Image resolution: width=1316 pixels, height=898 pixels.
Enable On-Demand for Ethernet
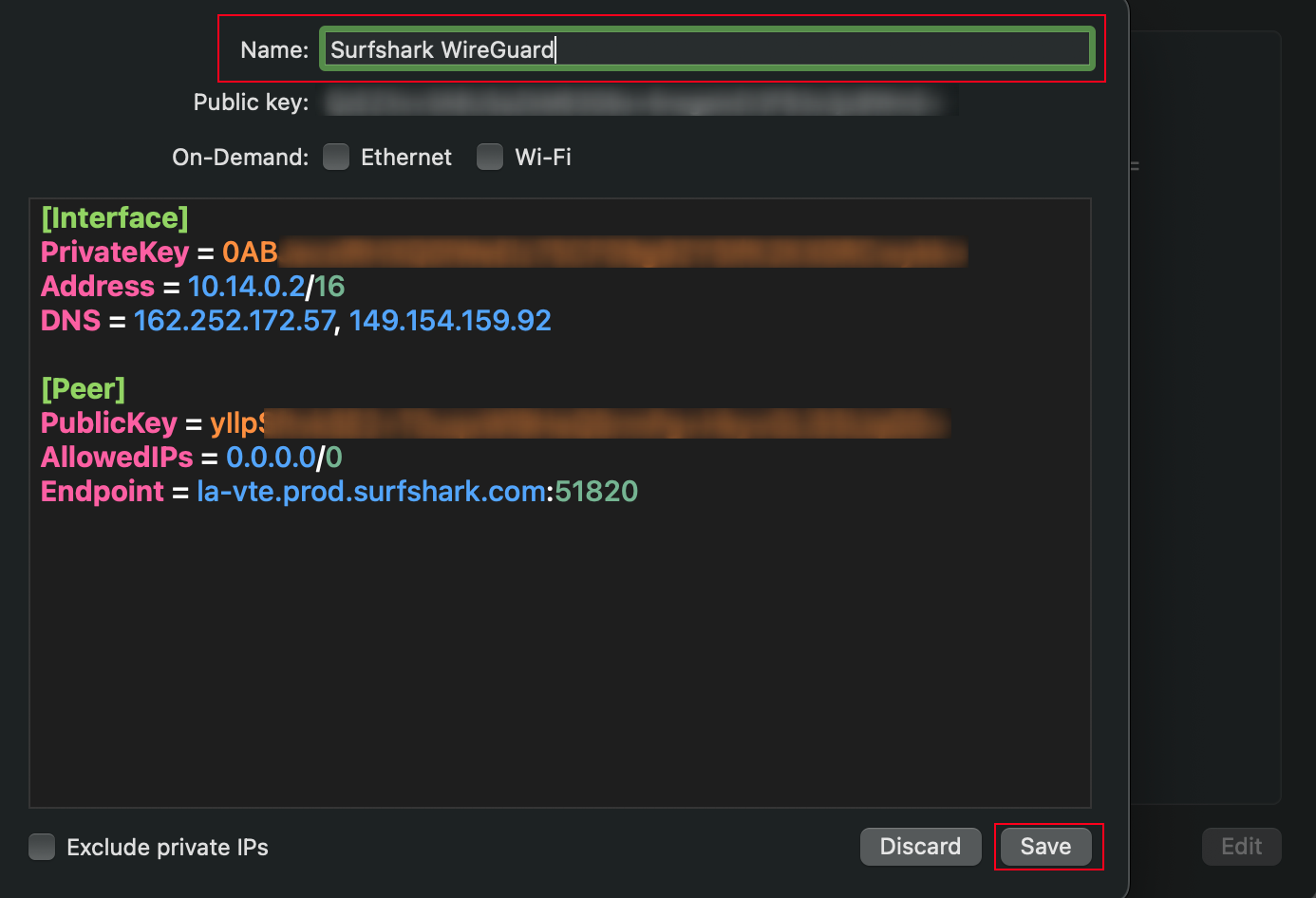336,157
